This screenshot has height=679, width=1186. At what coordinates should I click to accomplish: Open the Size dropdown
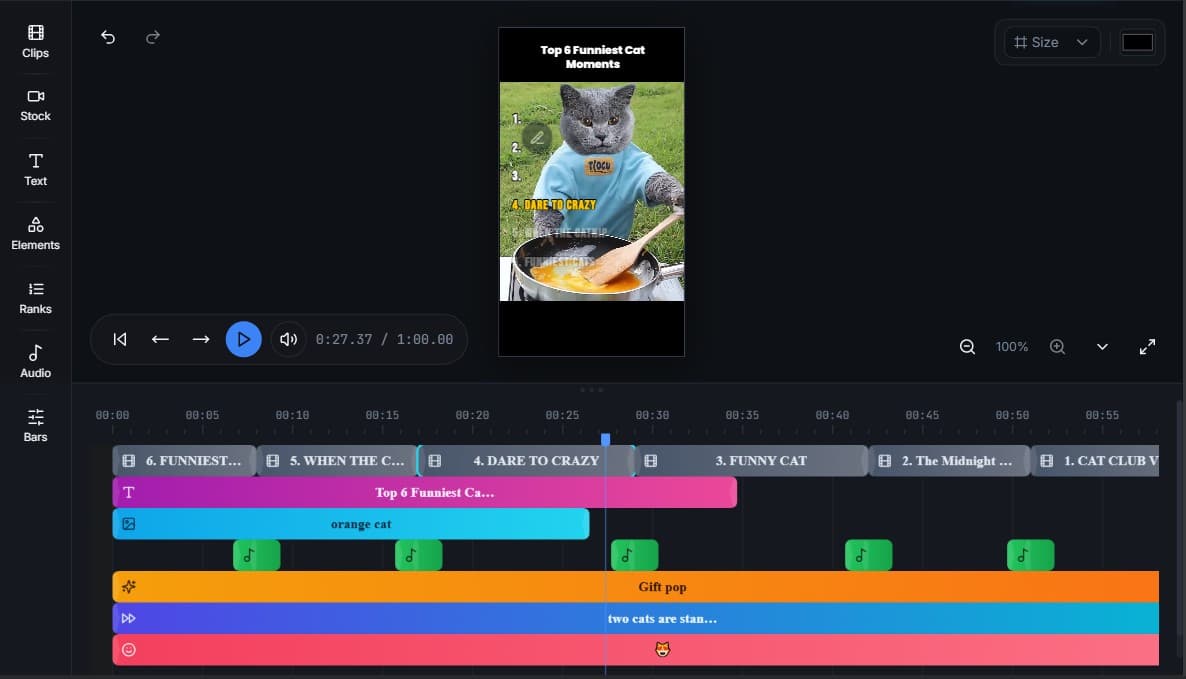coord(1050,42)
